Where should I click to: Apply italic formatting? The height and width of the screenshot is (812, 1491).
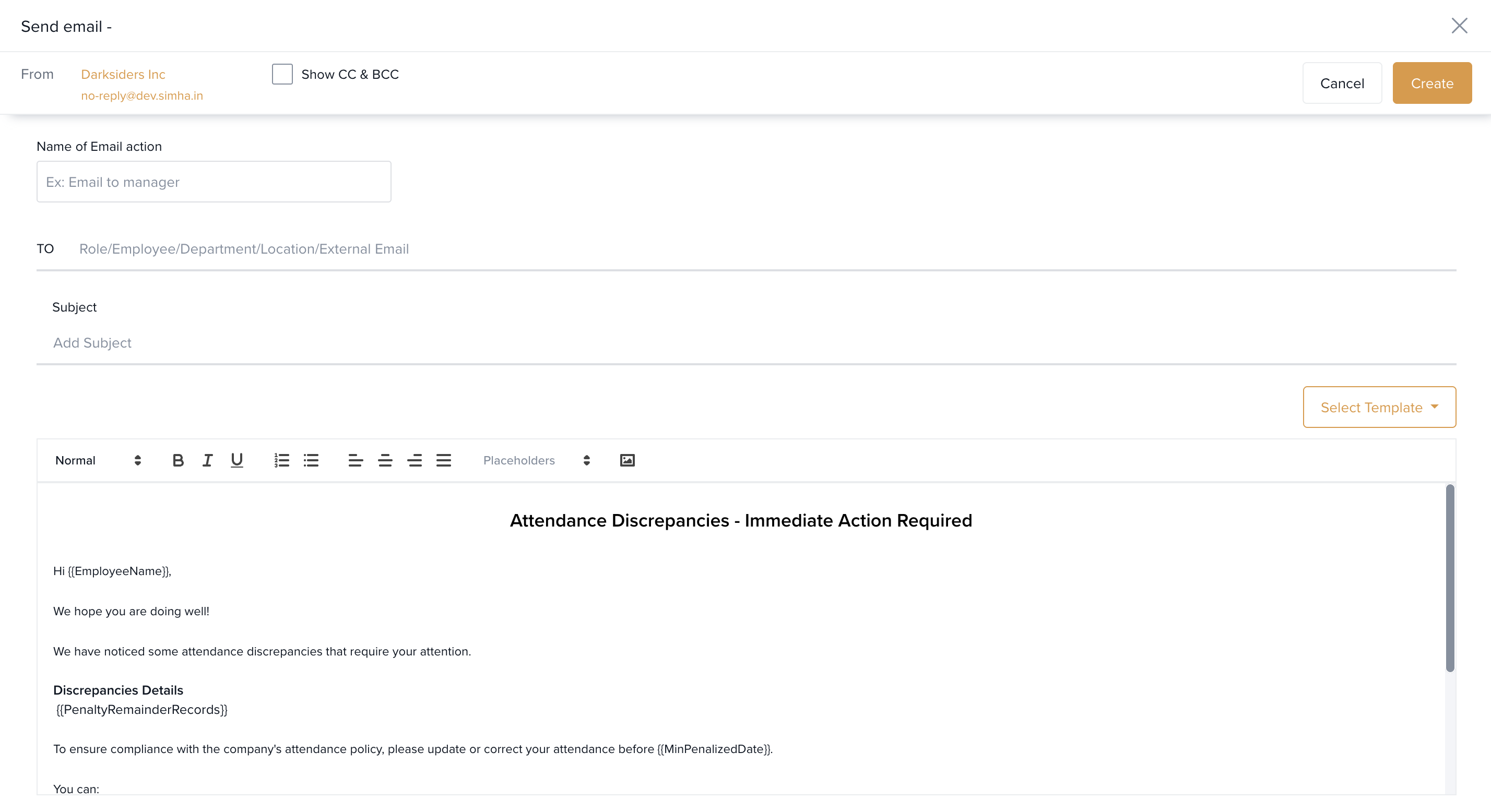207,460
